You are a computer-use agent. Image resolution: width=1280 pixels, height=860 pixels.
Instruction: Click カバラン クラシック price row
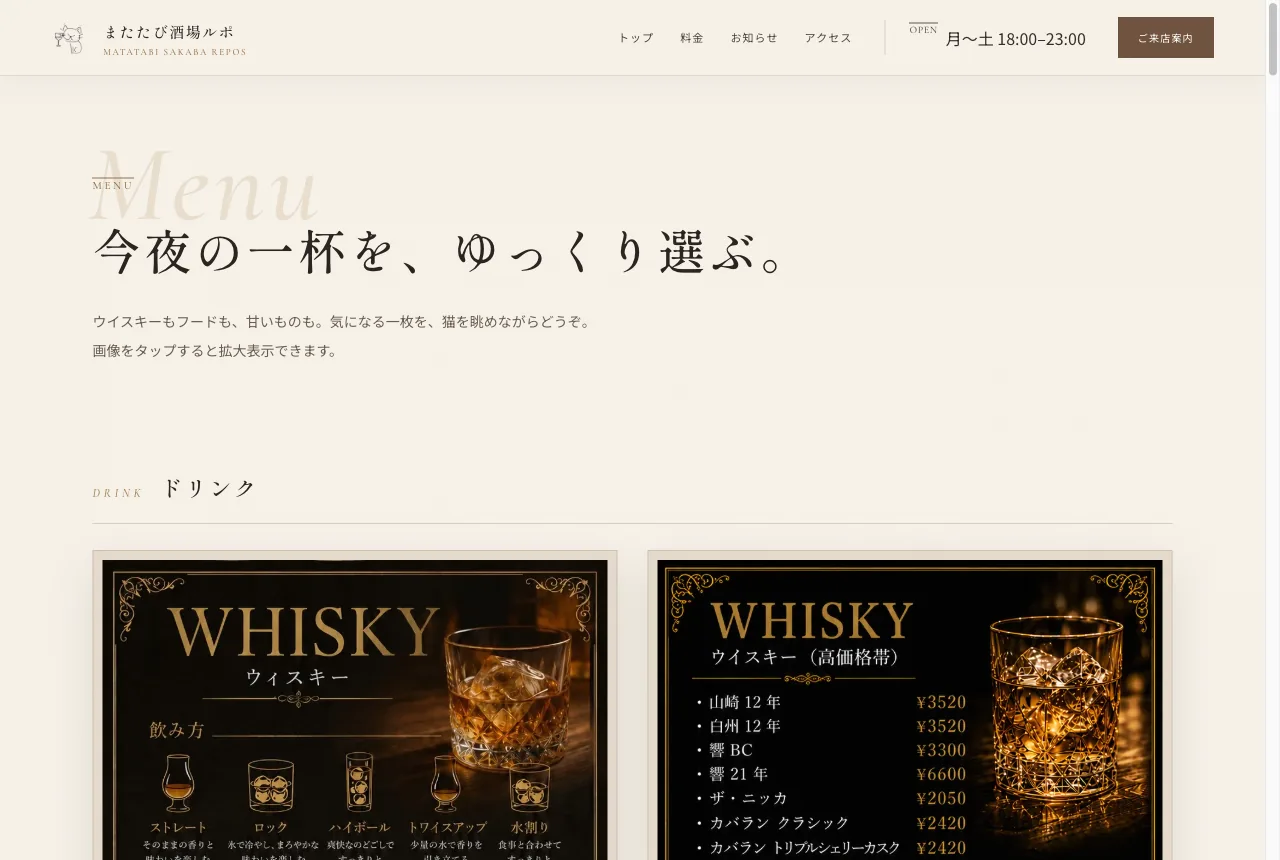tap(830, 823)
